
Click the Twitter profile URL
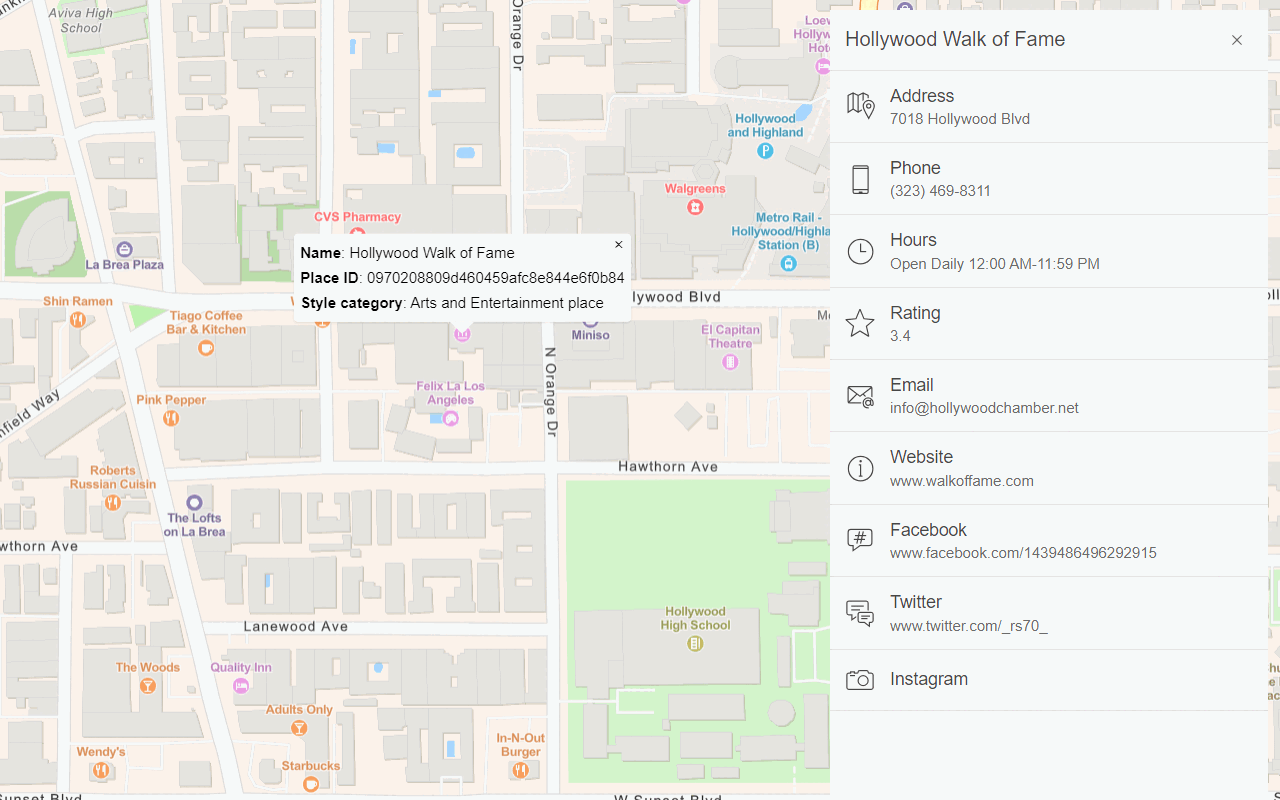(968, 626)
